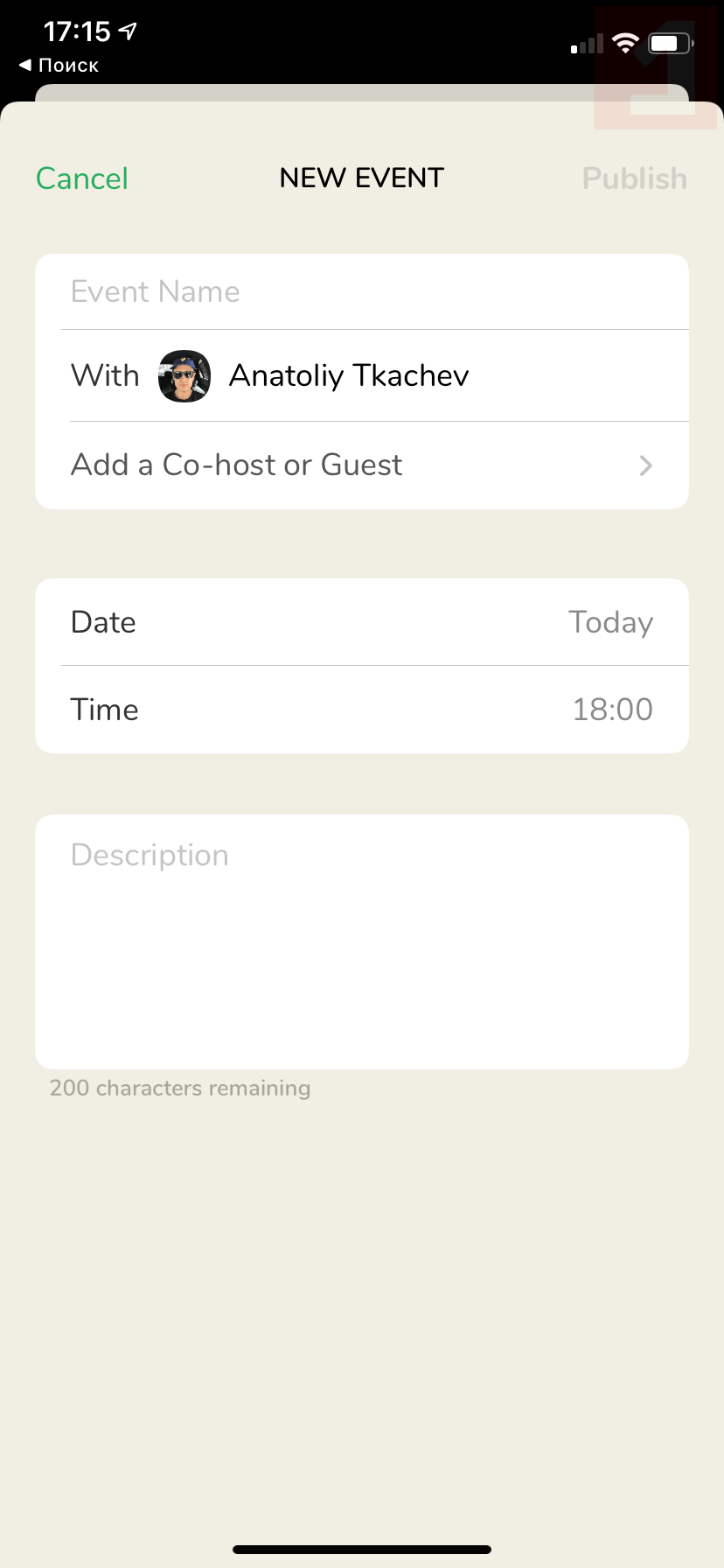Tap the Wi-Fi status icon
The height and width of the screenshot is (1568, 724).
tap(625, 43)
